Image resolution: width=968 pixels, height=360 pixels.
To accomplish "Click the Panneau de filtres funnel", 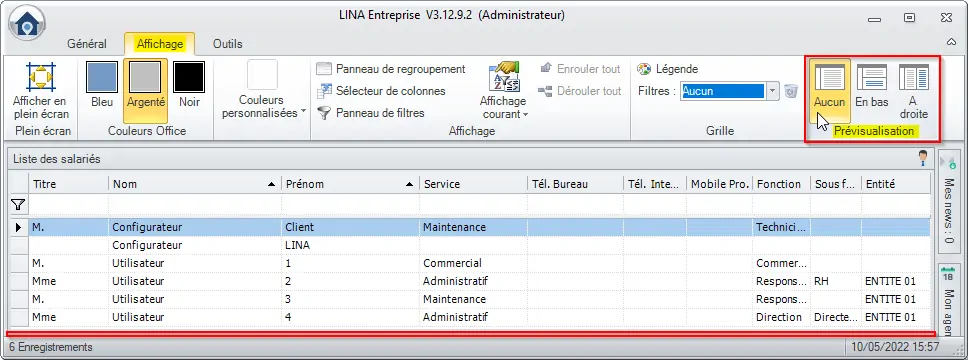I will [323, 113].
